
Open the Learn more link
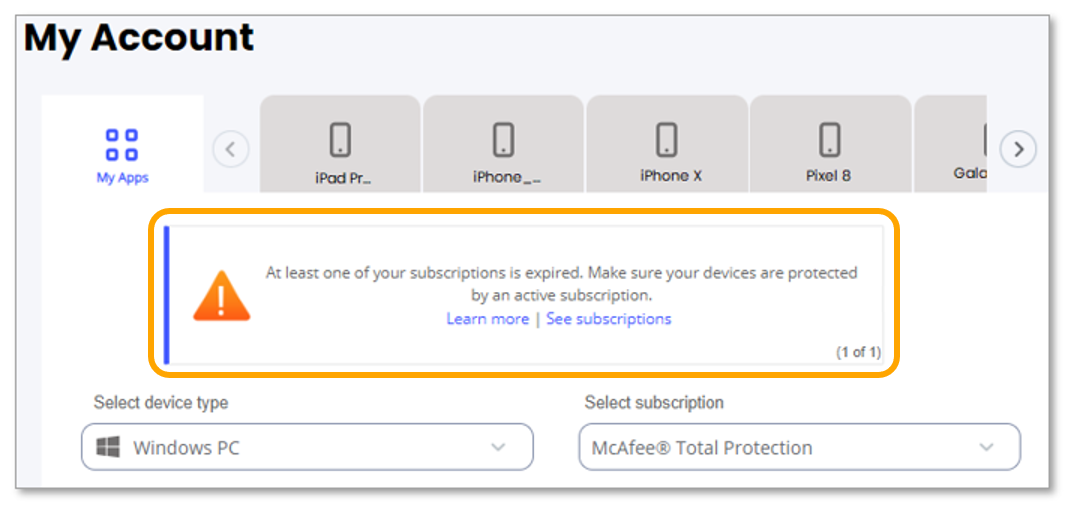point(488,319)
